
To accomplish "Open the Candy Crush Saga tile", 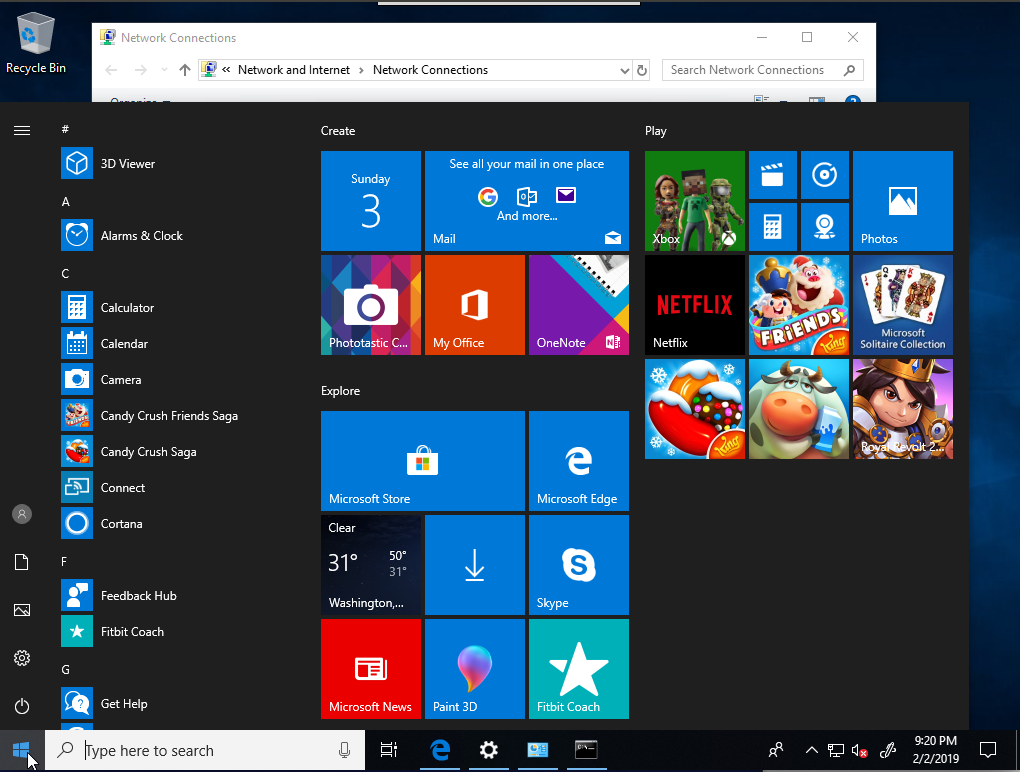I will pyautogui.click(x=695, y=409).
